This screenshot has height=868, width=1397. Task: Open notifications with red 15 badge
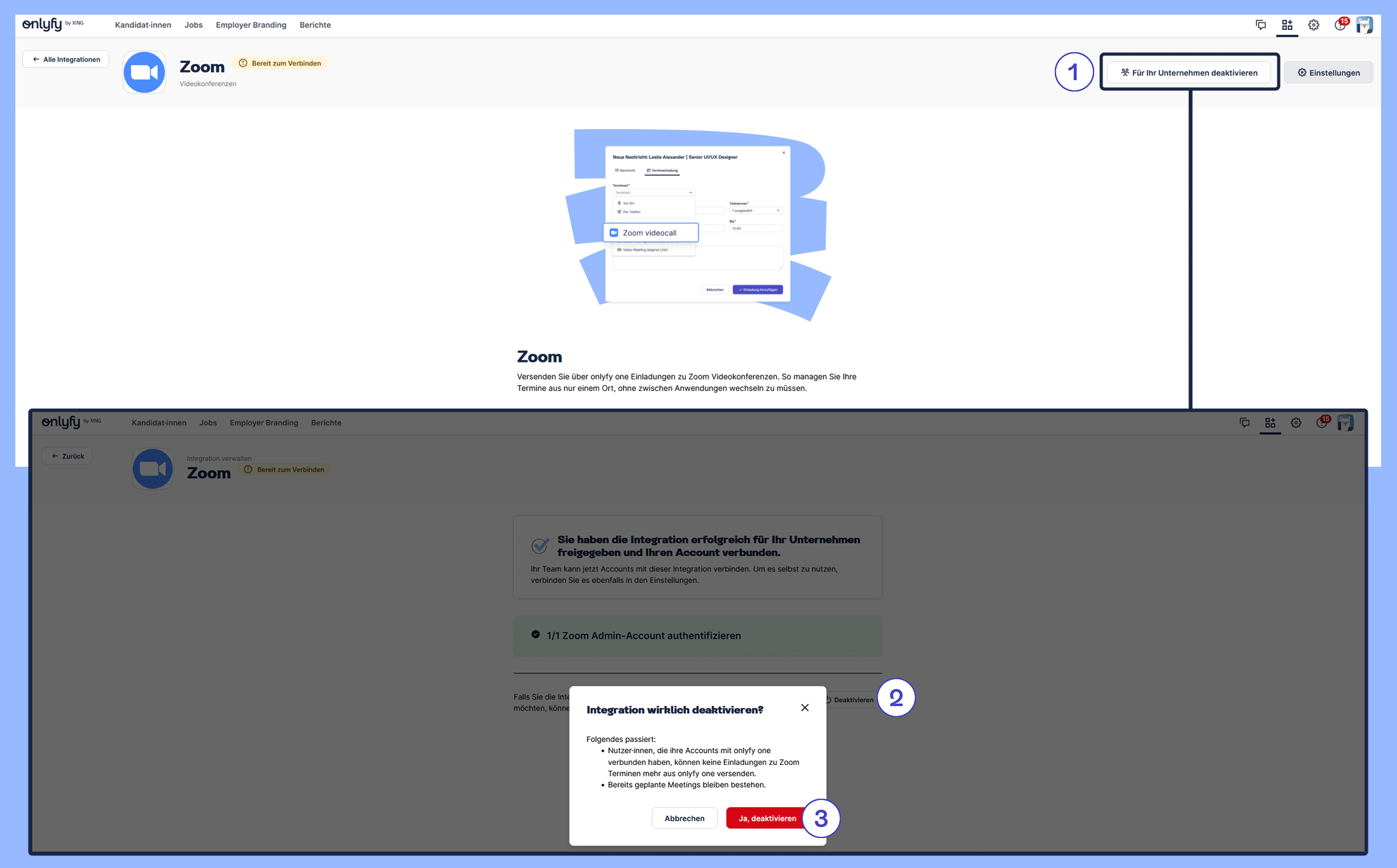(x=1340, y=25)
